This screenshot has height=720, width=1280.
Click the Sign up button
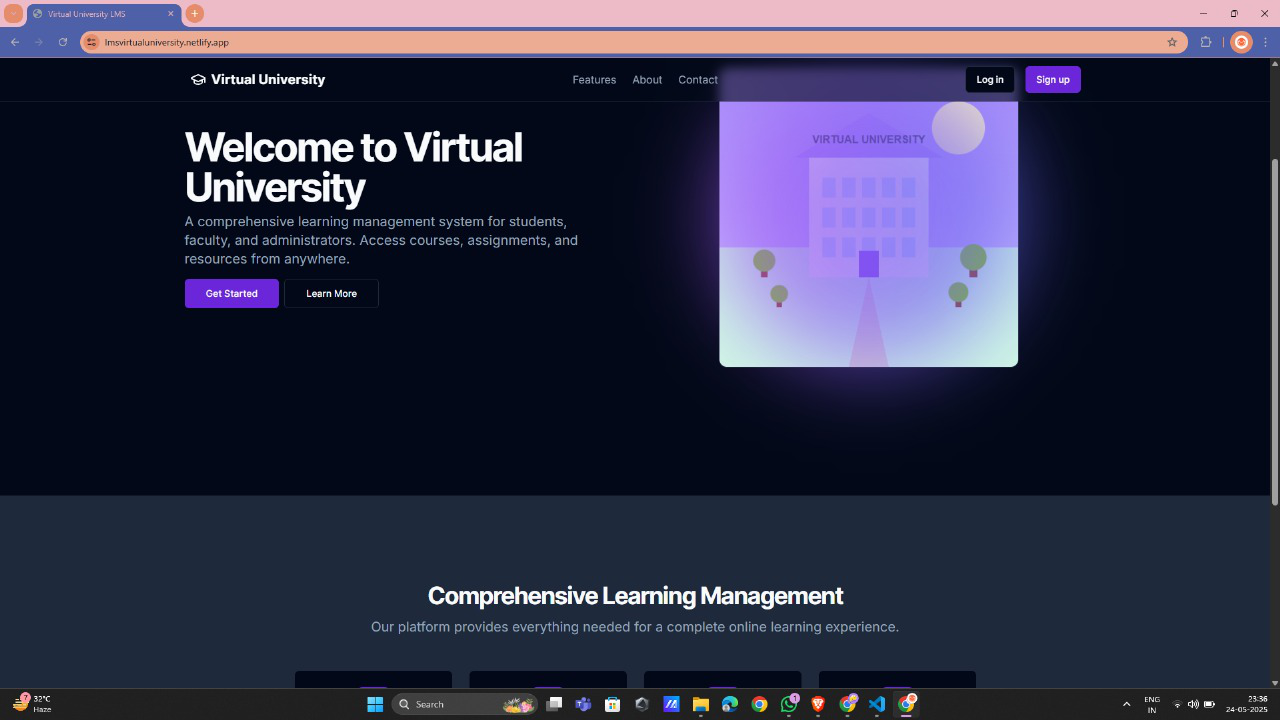tap(1053, 80)
